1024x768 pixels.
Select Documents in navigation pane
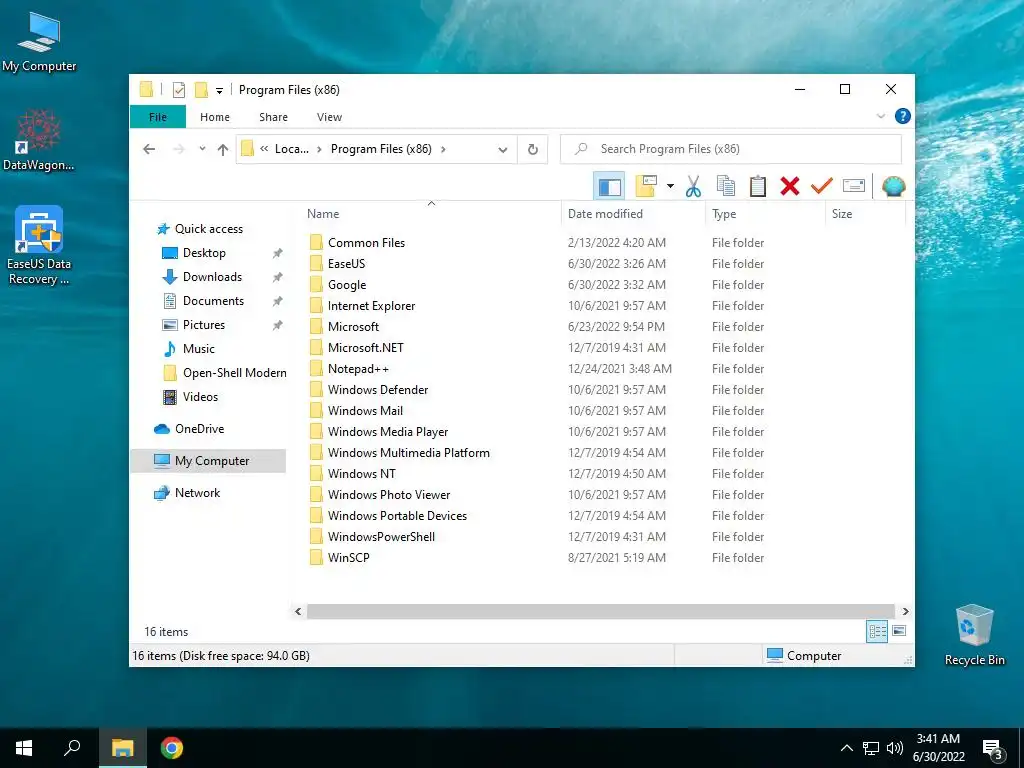[213, 301]
